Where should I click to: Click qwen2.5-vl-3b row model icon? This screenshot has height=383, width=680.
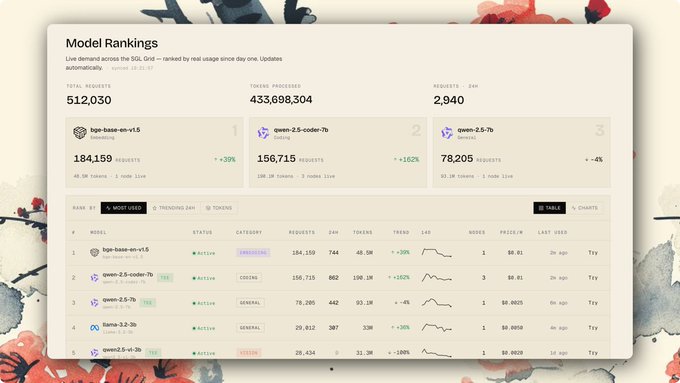tap(95, 353)
